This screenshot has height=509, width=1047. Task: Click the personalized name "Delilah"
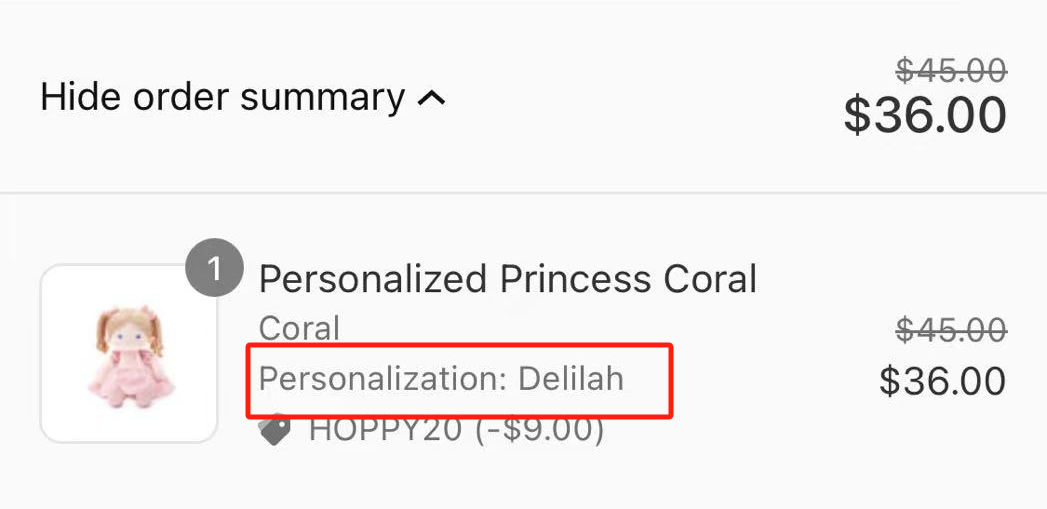point(570,379)
